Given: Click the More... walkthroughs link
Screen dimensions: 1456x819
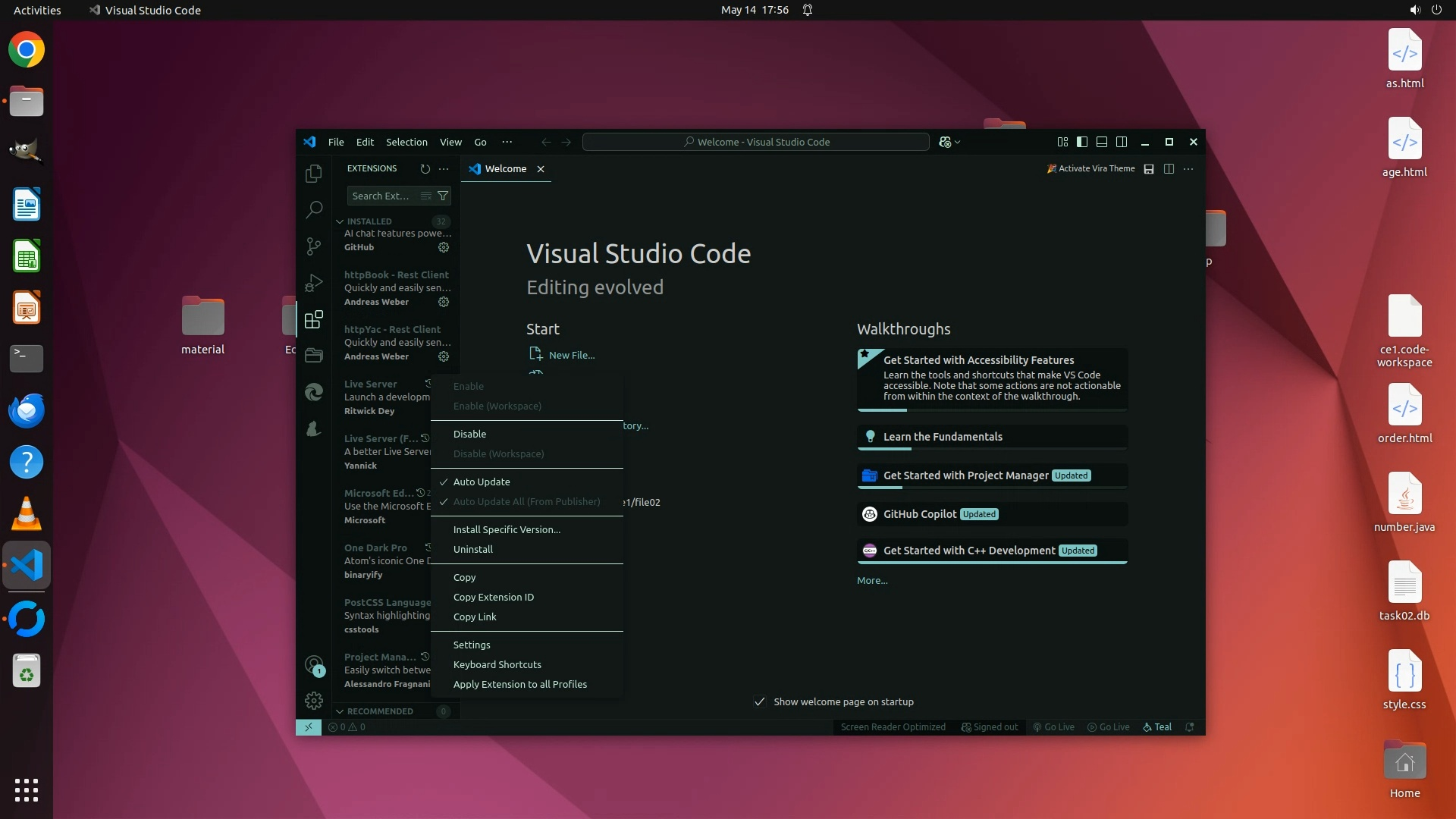Looking at the screenshot, I should tap(872, 580).
